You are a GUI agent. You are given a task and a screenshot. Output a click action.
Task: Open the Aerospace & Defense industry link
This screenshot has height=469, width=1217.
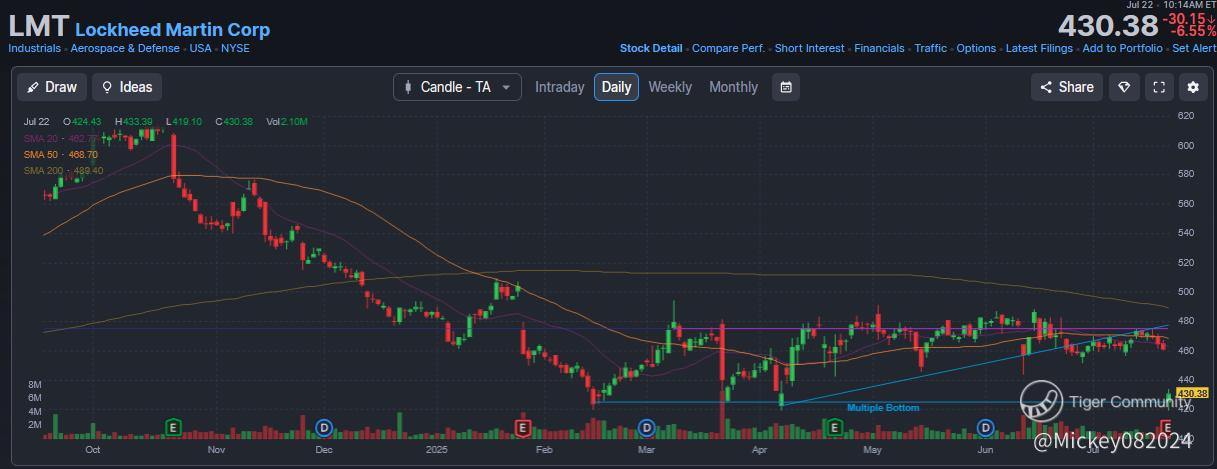[x=125, y=48]
